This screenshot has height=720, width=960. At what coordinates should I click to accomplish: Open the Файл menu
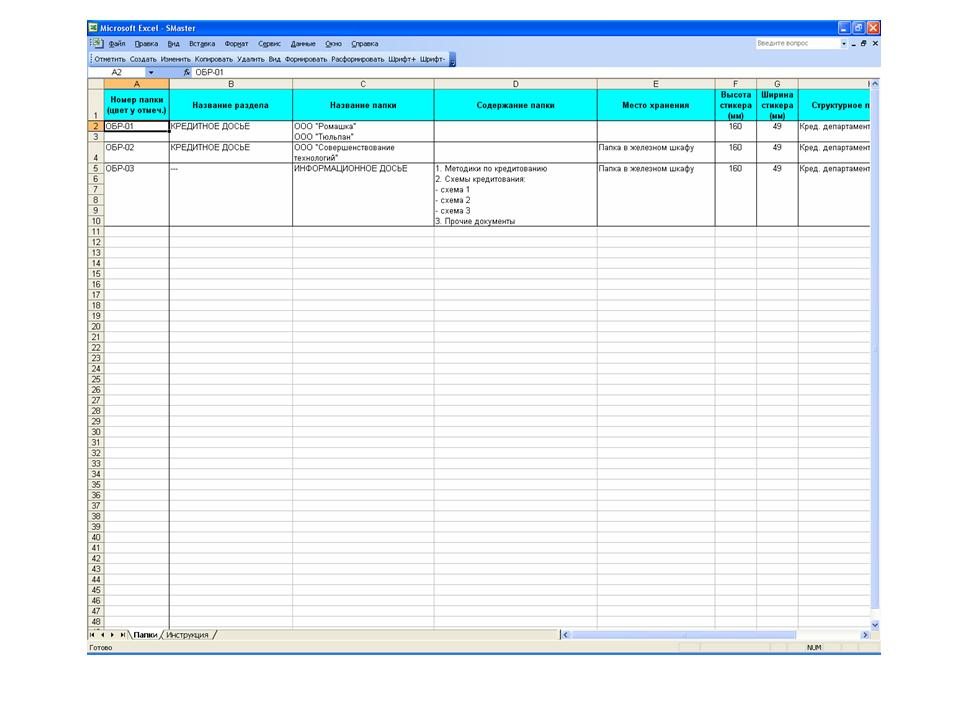(x=117, y=44)
